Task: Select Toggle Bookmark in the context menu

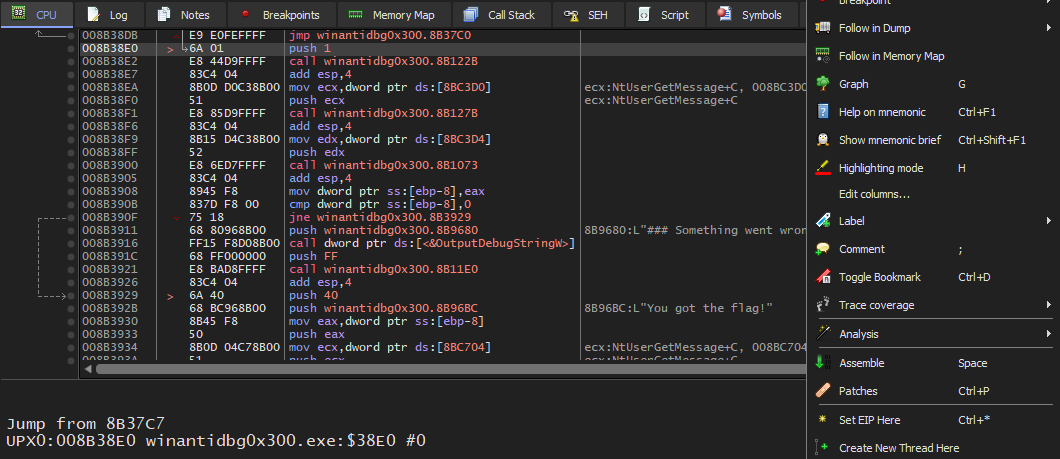Action: (879, 277)
